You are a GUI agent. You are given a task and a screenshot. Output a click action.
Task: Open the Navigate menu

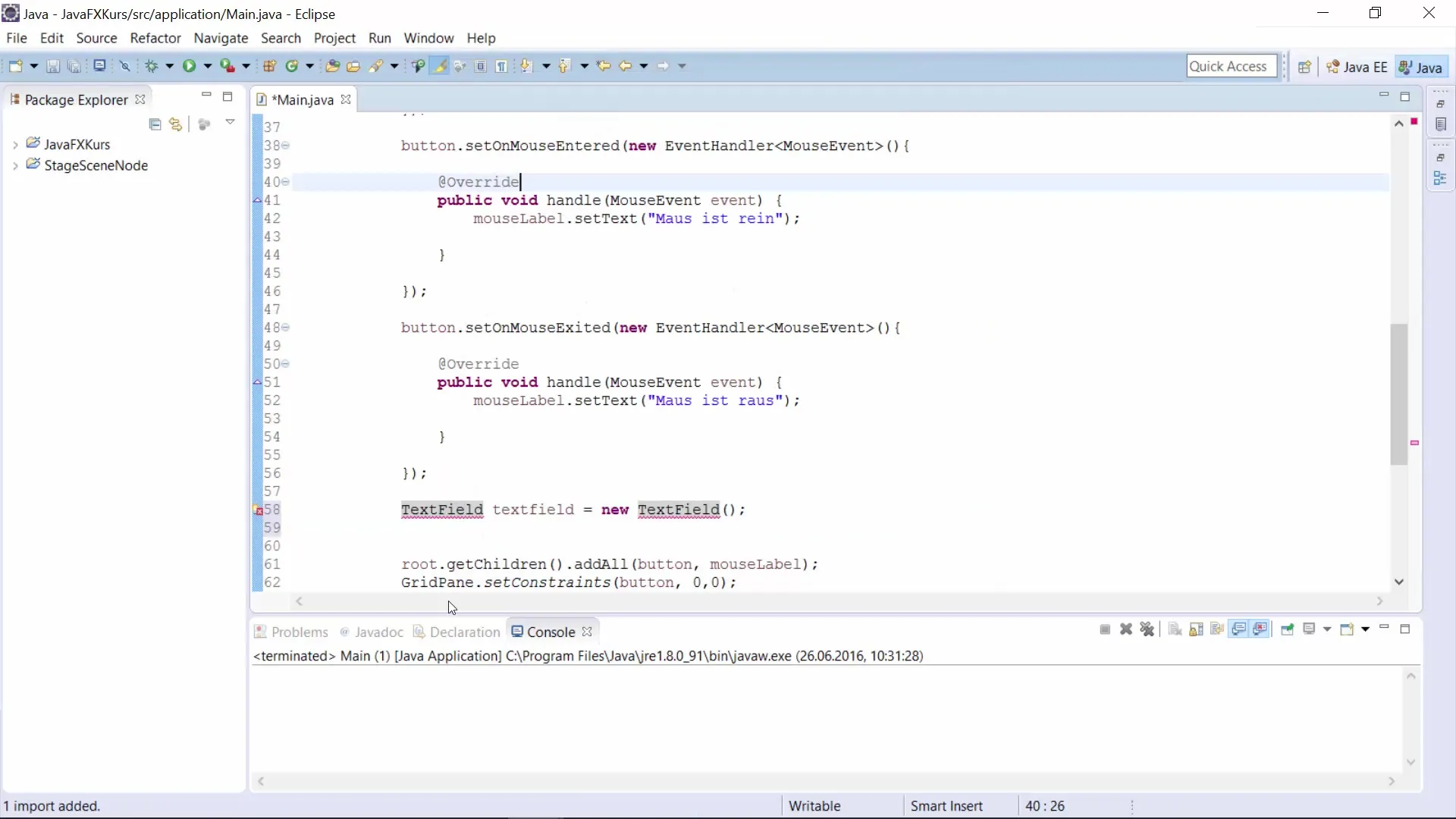221,38
